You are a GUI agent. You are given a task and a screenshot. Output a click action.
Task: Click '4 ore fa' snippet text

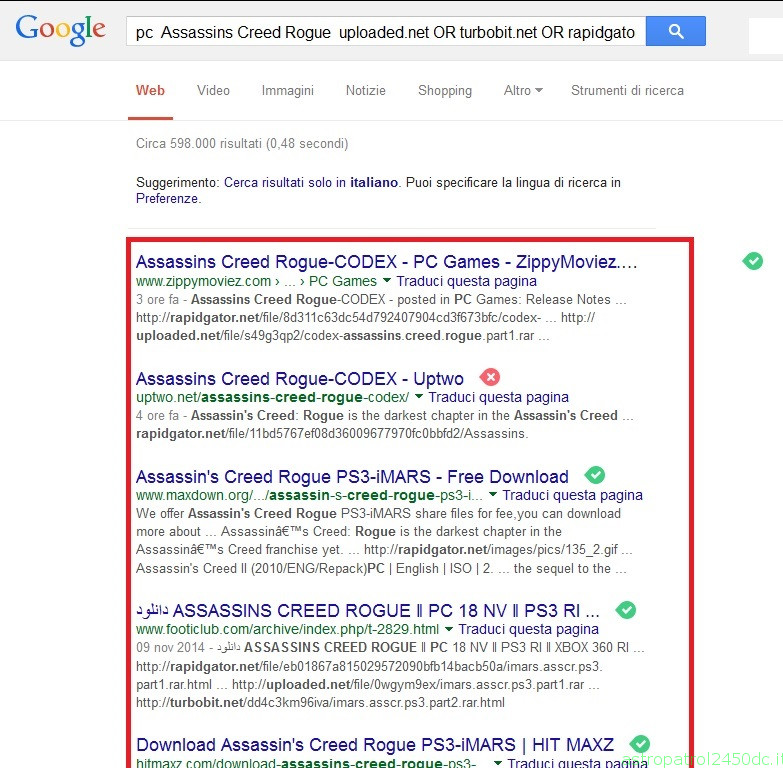157,415
